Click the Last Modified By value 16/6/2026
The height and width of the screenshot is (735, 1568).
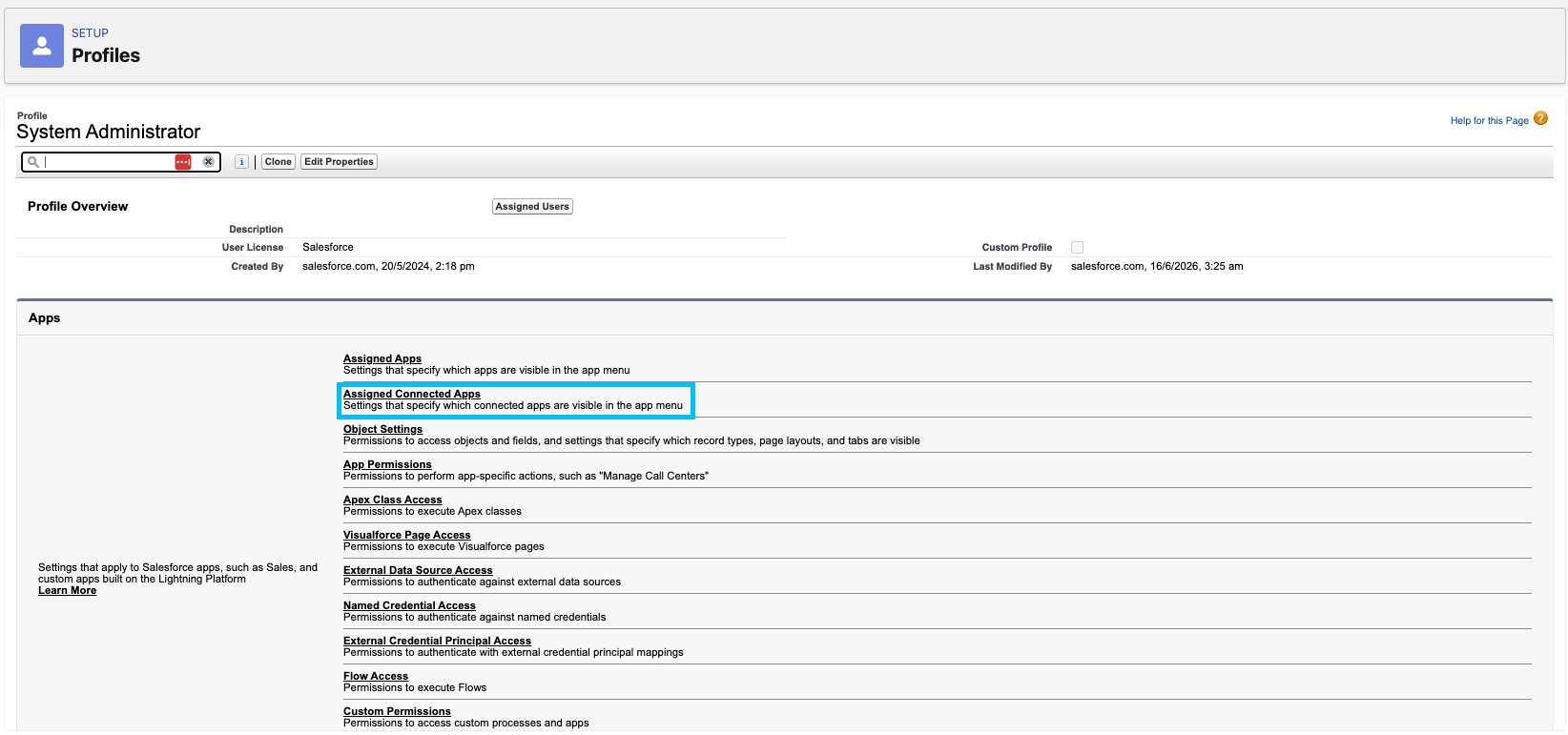(x=1157, y=267)
